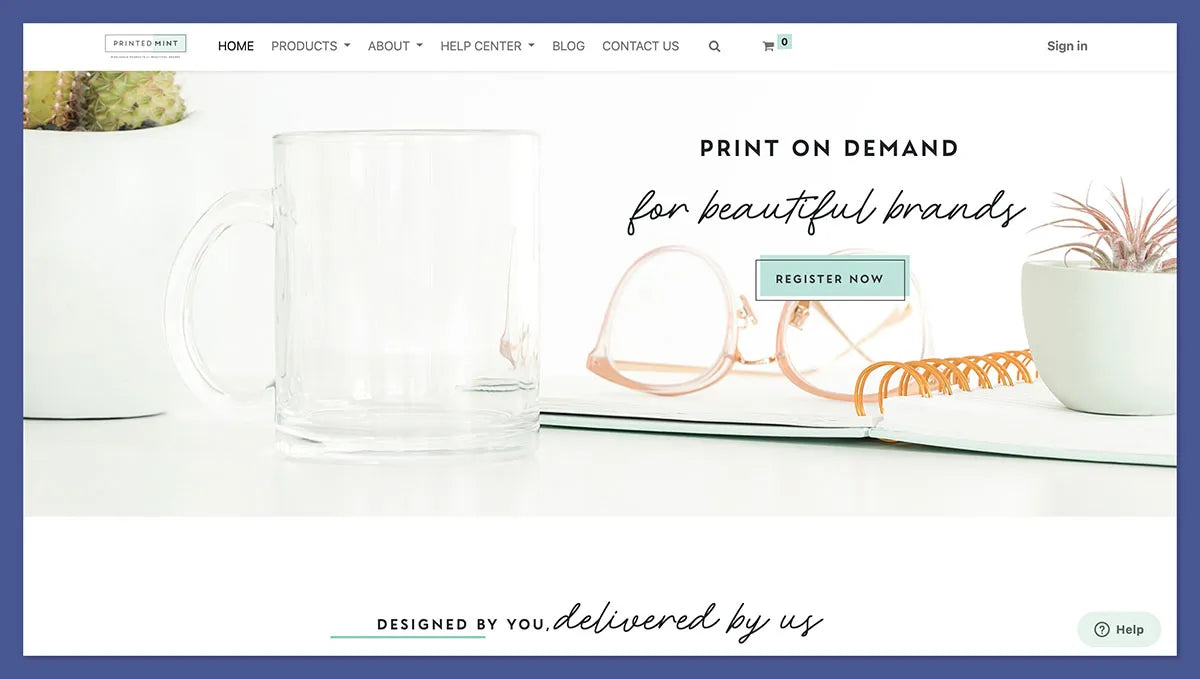Screen dimensions: 1200x679
Task: Click the Print On Demand heading
Action: point(829,149)
